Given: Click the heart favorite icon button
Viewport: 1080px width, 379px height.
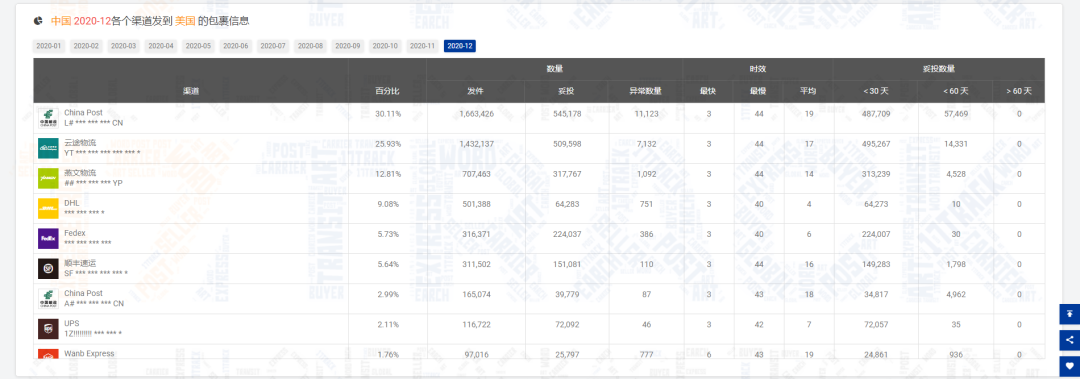Looking at the screenshot, I should (x=1070, y=365).
